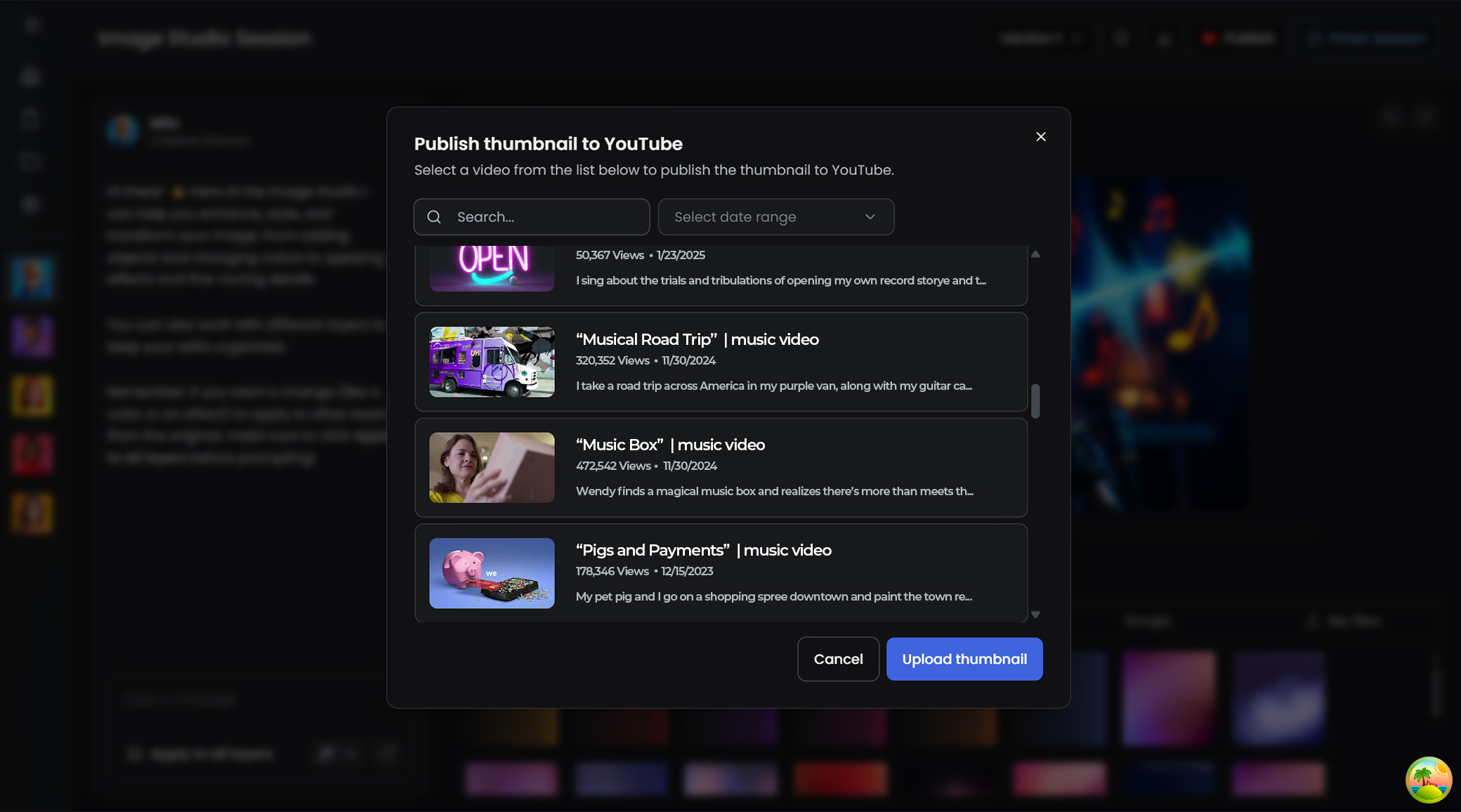The height and width of the screenshot is (812, 1461).
Task: Click the record store description text
Action: pos(781,280)
